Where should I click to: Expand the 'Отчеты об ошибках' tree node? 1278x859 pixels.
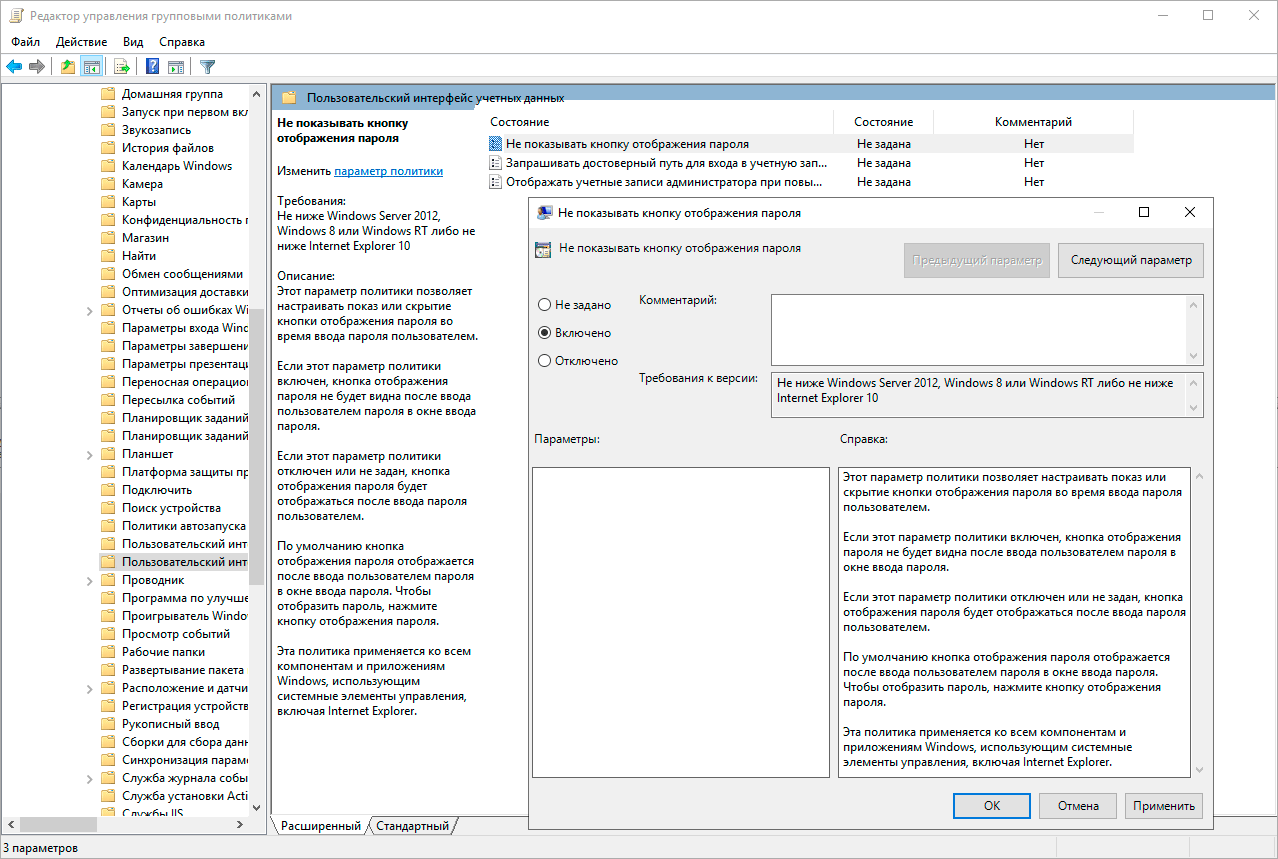point(90,310)
